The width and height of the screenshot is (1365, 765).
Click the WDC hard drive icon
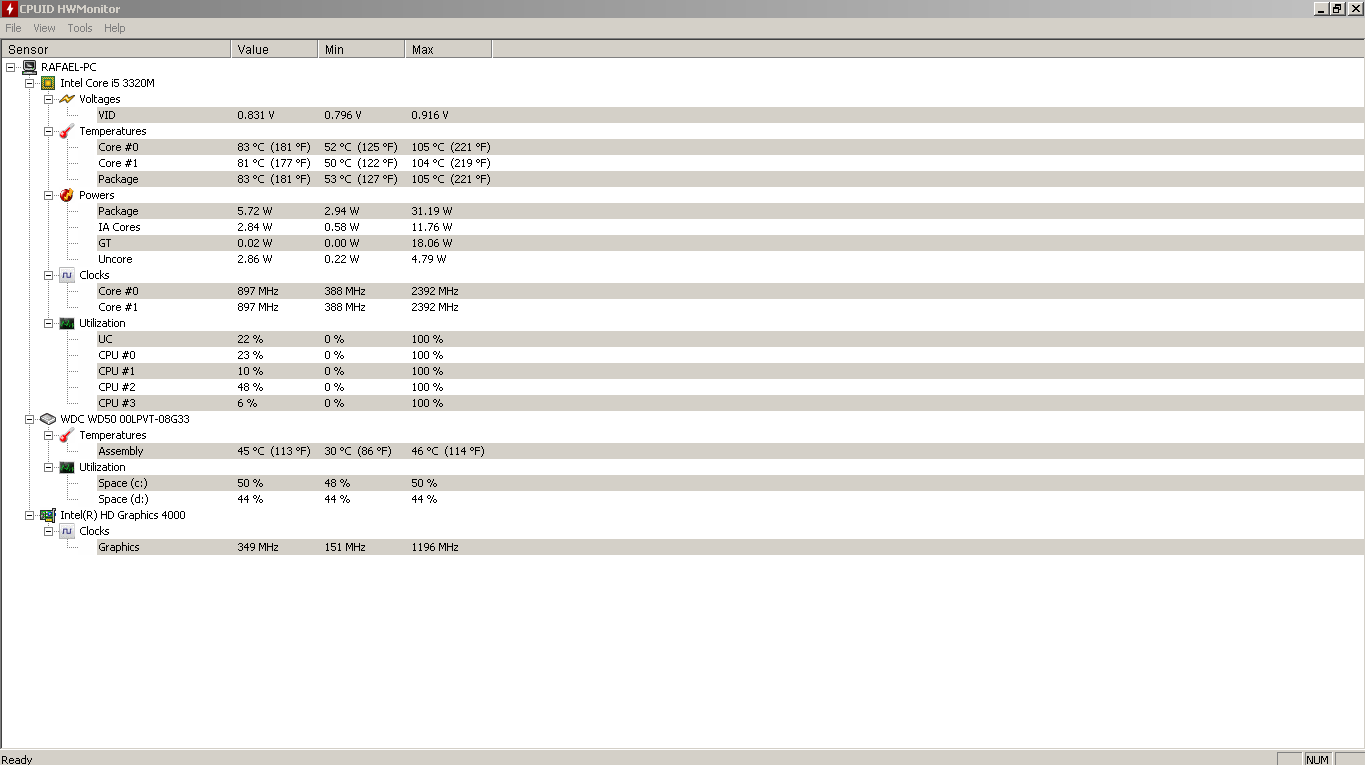pyautogui.click(x=48, y=419)
